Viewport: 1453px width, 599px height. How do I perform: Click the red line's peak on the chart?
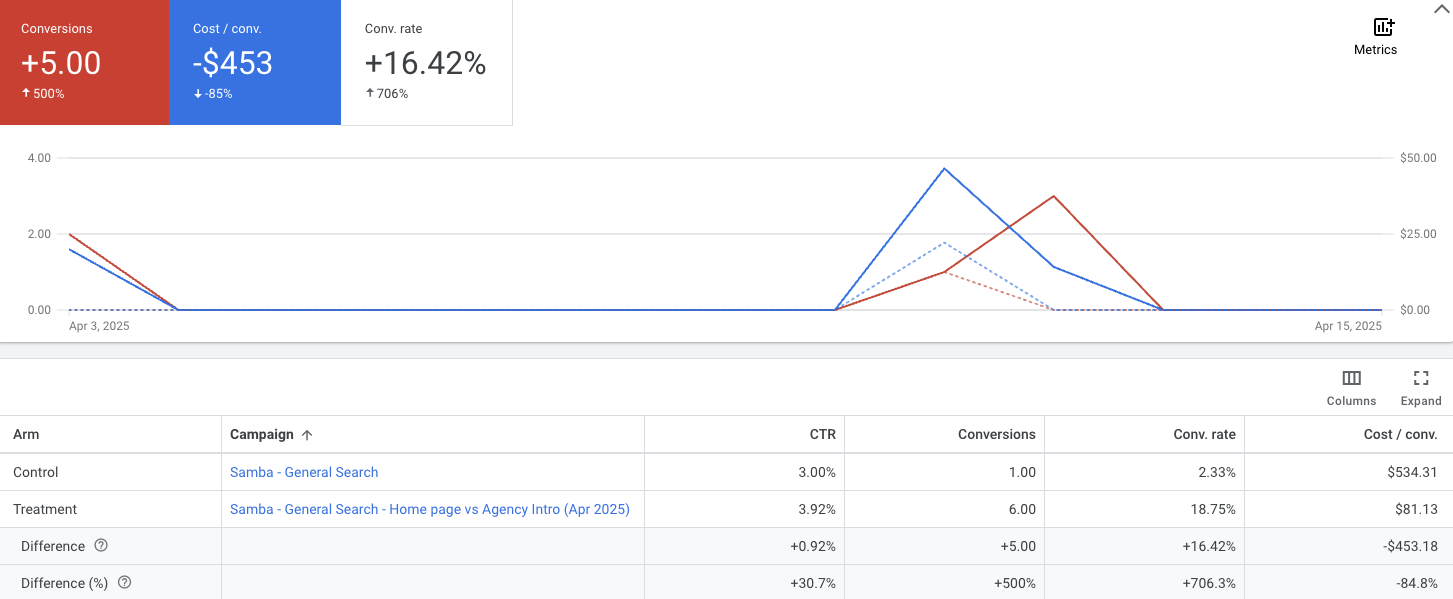tap(1053, 196)
